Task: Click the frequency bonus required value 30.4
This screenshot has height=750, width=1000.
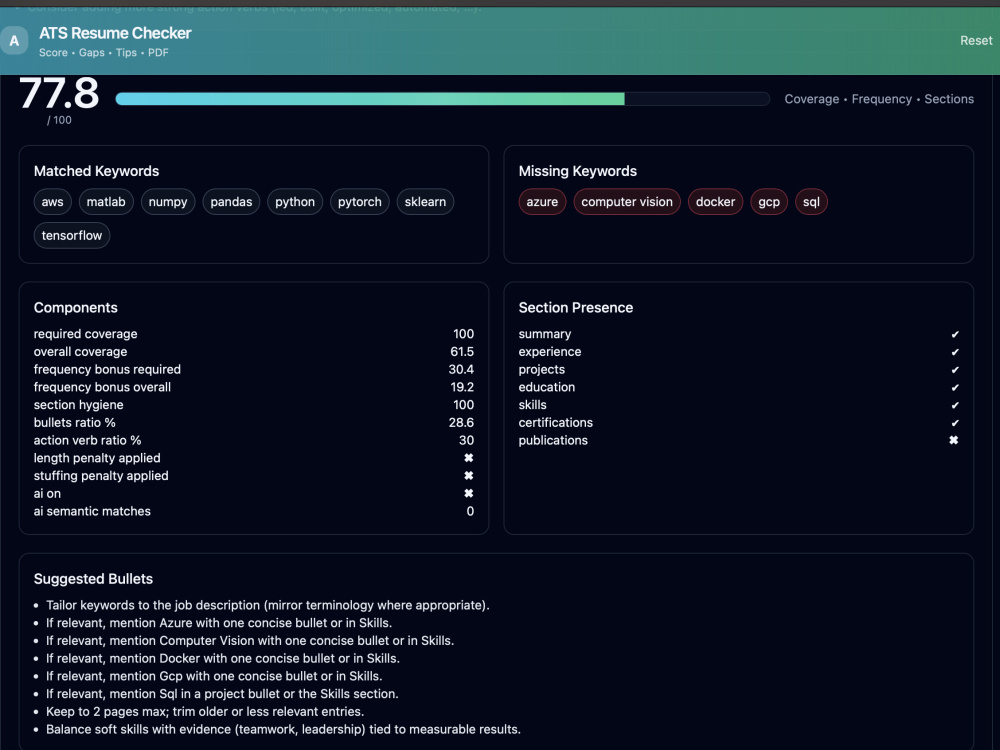Action: pos(460,369)
